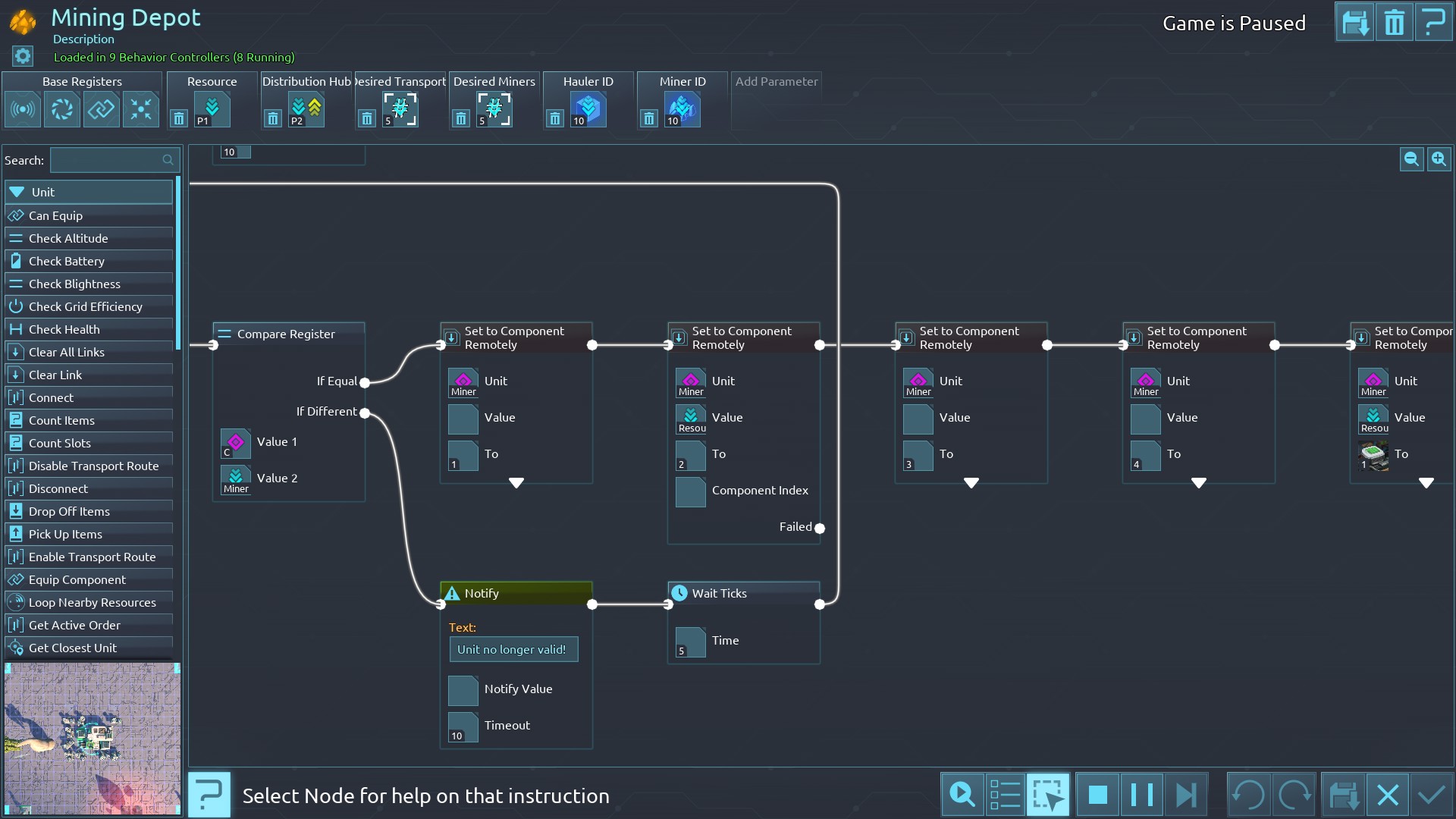Select the Check Battery instruction
Image resolution: width=1456 pixels, height=819 pixels.
point(67,261)
